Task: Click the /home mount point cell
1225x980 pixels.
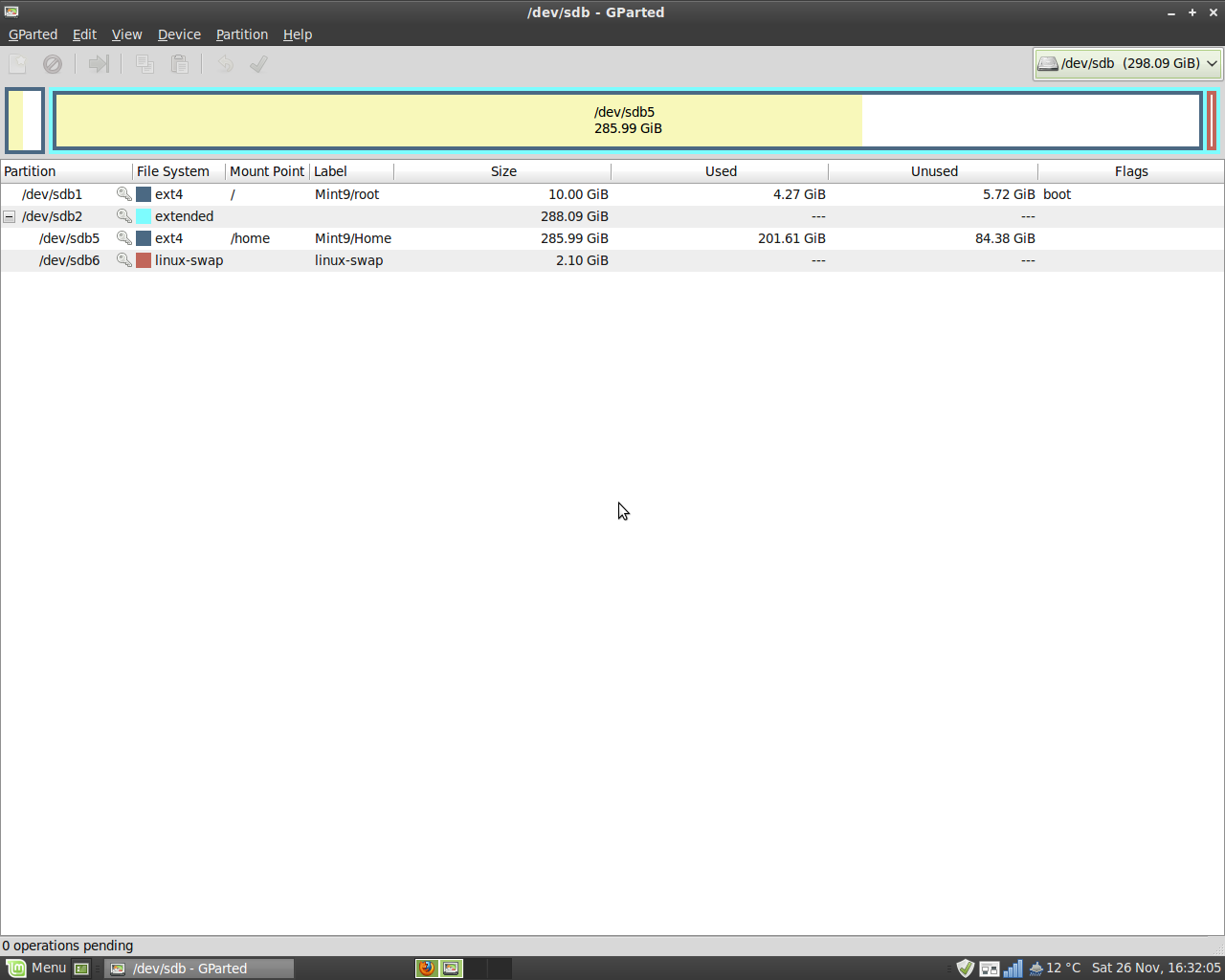Action: coord(250,238)
